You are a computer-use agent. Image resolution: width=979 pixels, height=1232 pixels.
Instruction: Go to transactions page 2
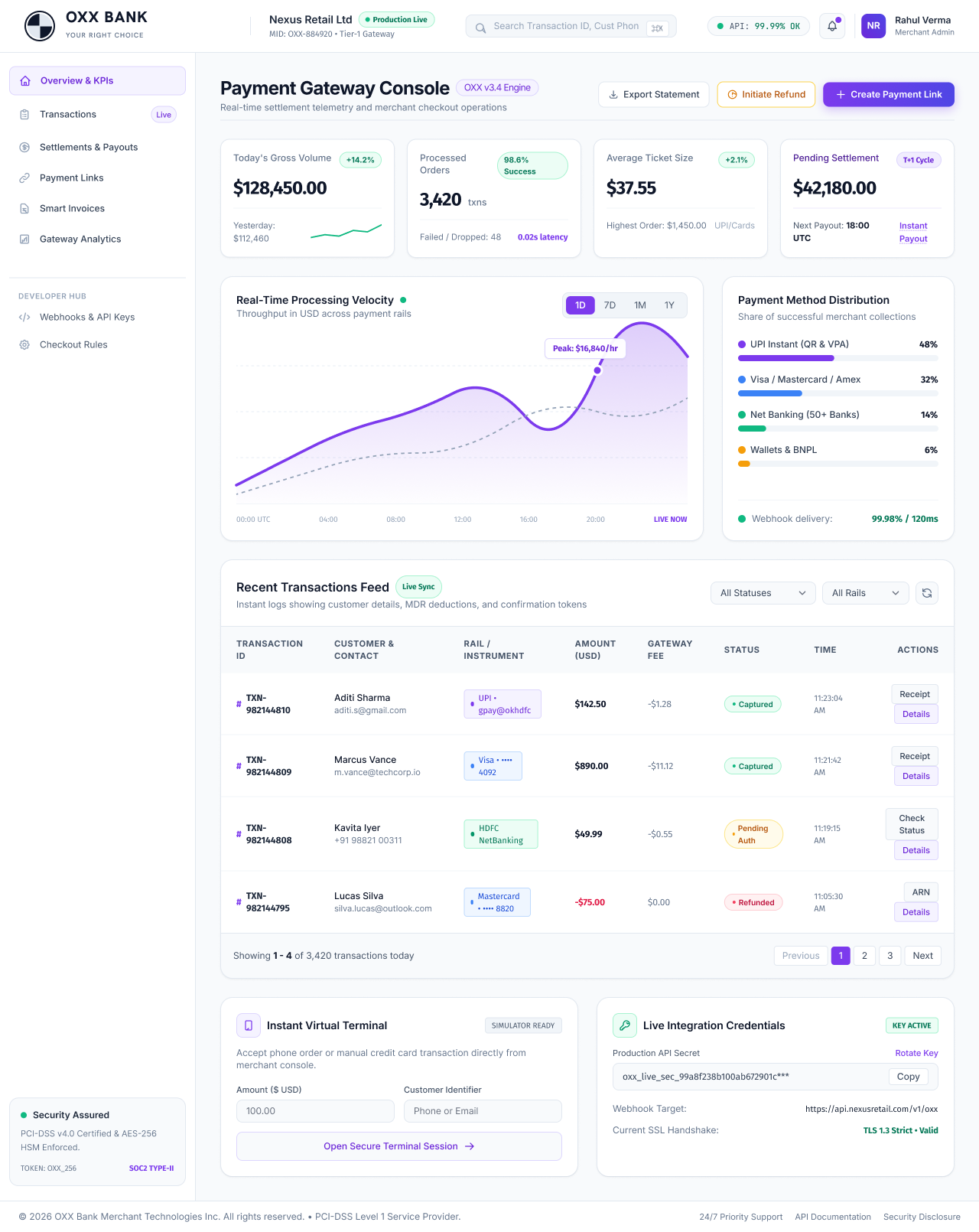pos(864,956)
